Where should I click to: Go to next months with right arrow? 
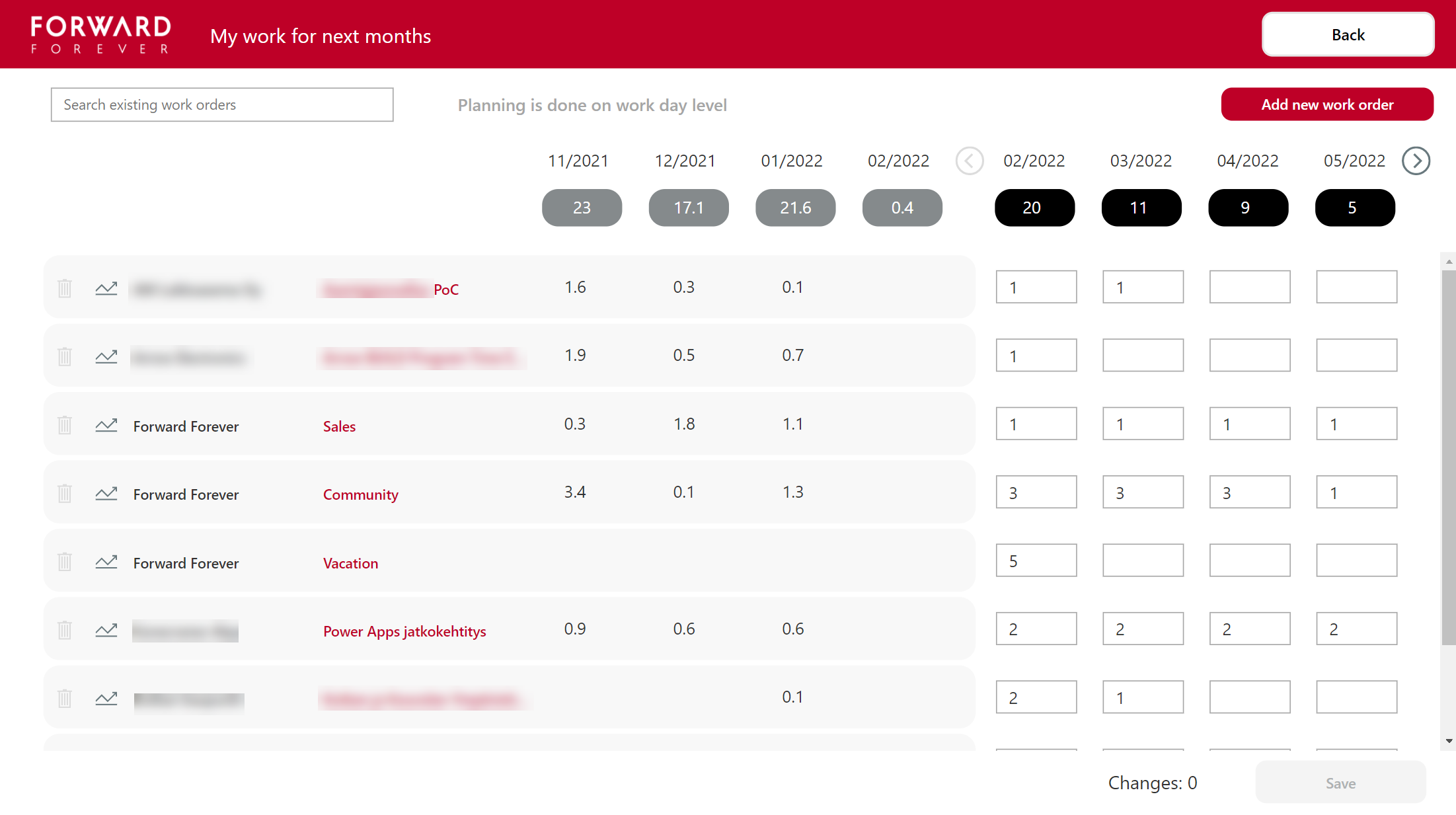pos(1416,161)
